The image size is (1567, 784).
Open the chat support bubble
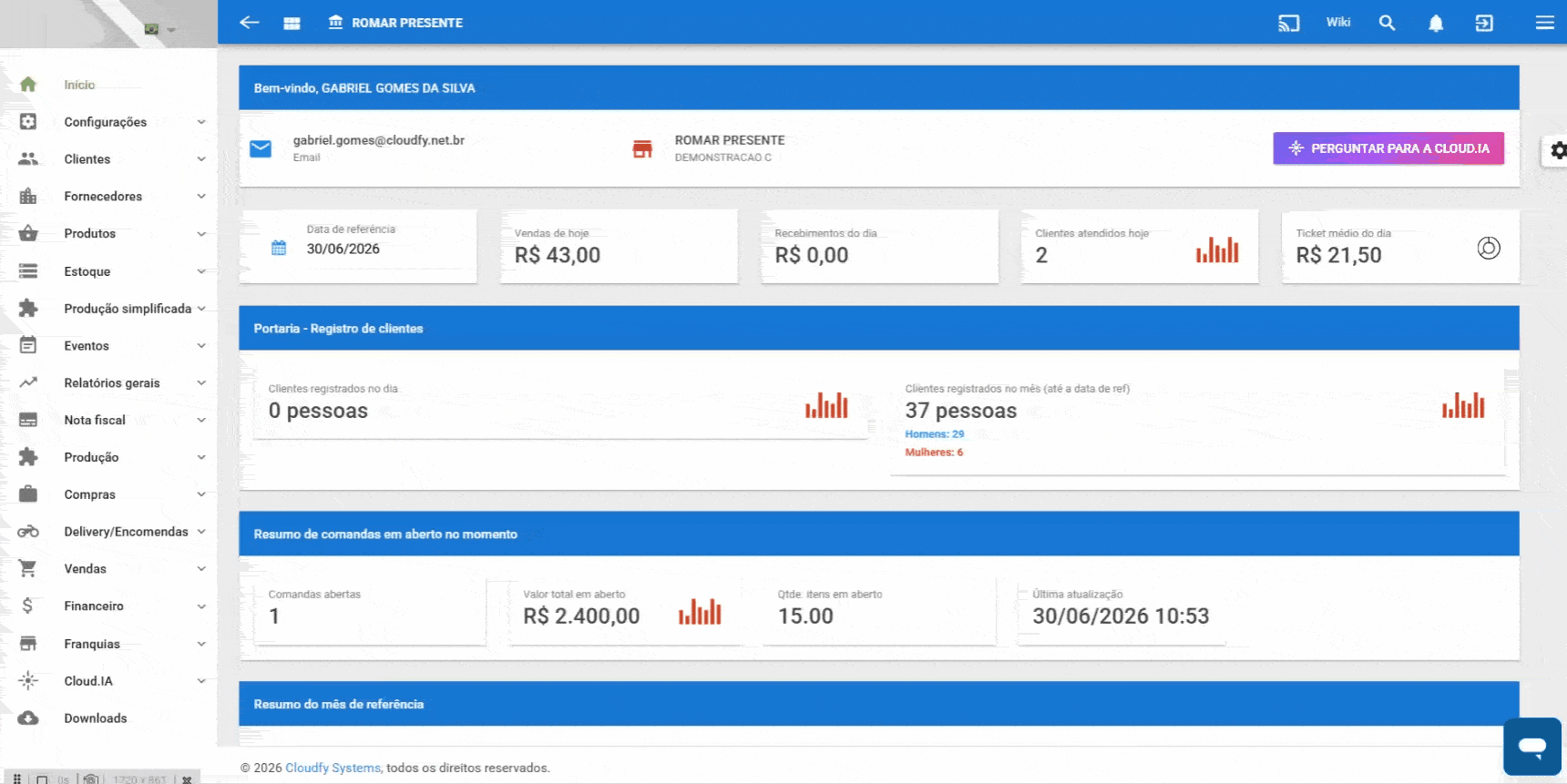click(x=1532, y=747)
